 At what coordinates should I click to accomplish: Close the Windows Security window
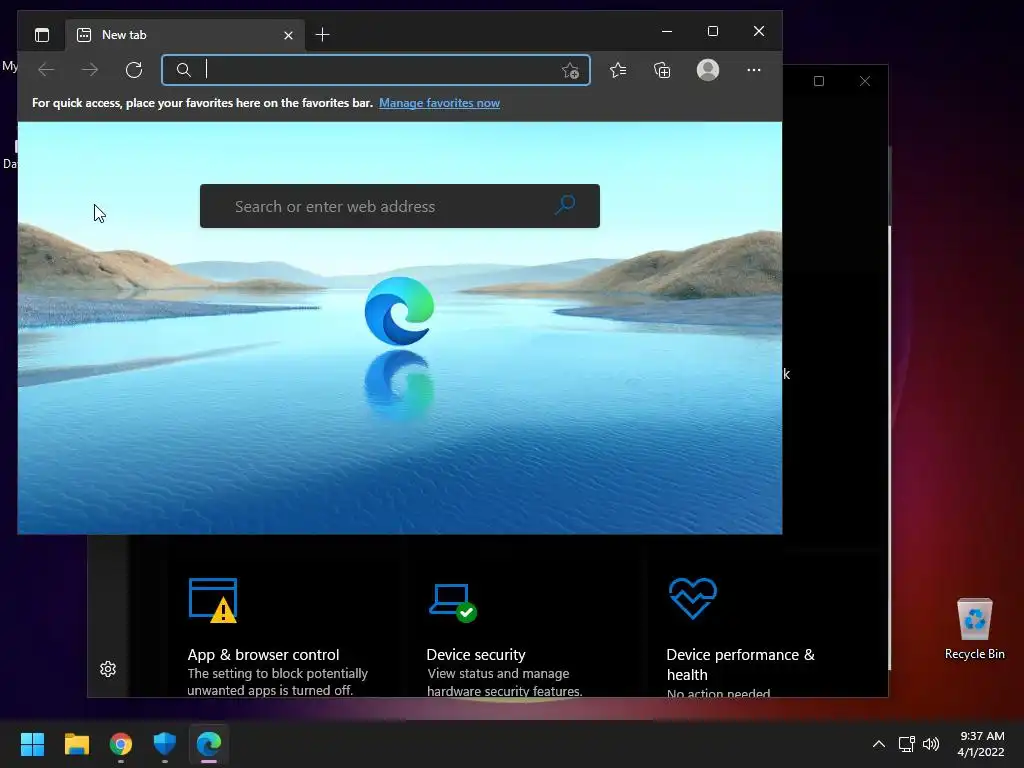click(x=865, y=81)
